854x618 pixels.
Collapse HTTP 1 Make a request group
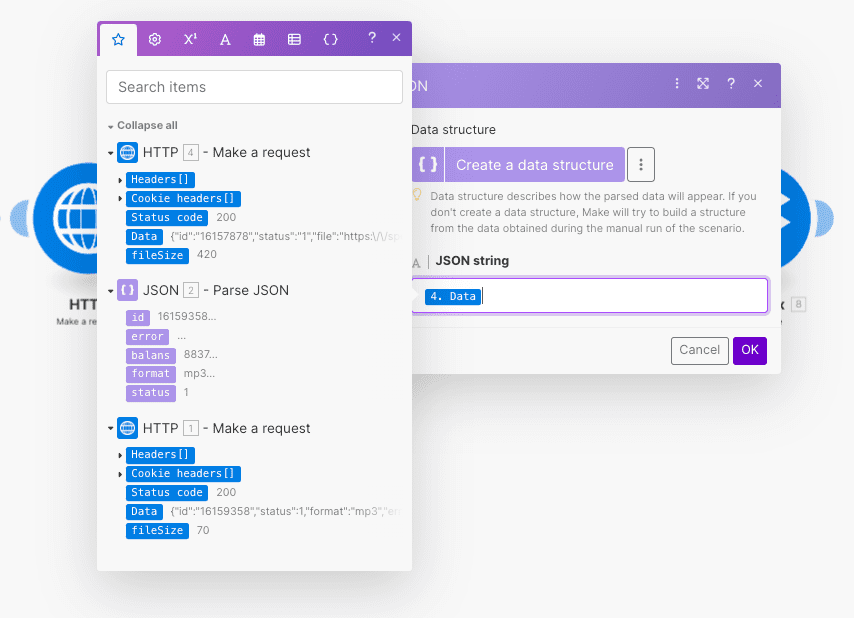coord(111,429)
